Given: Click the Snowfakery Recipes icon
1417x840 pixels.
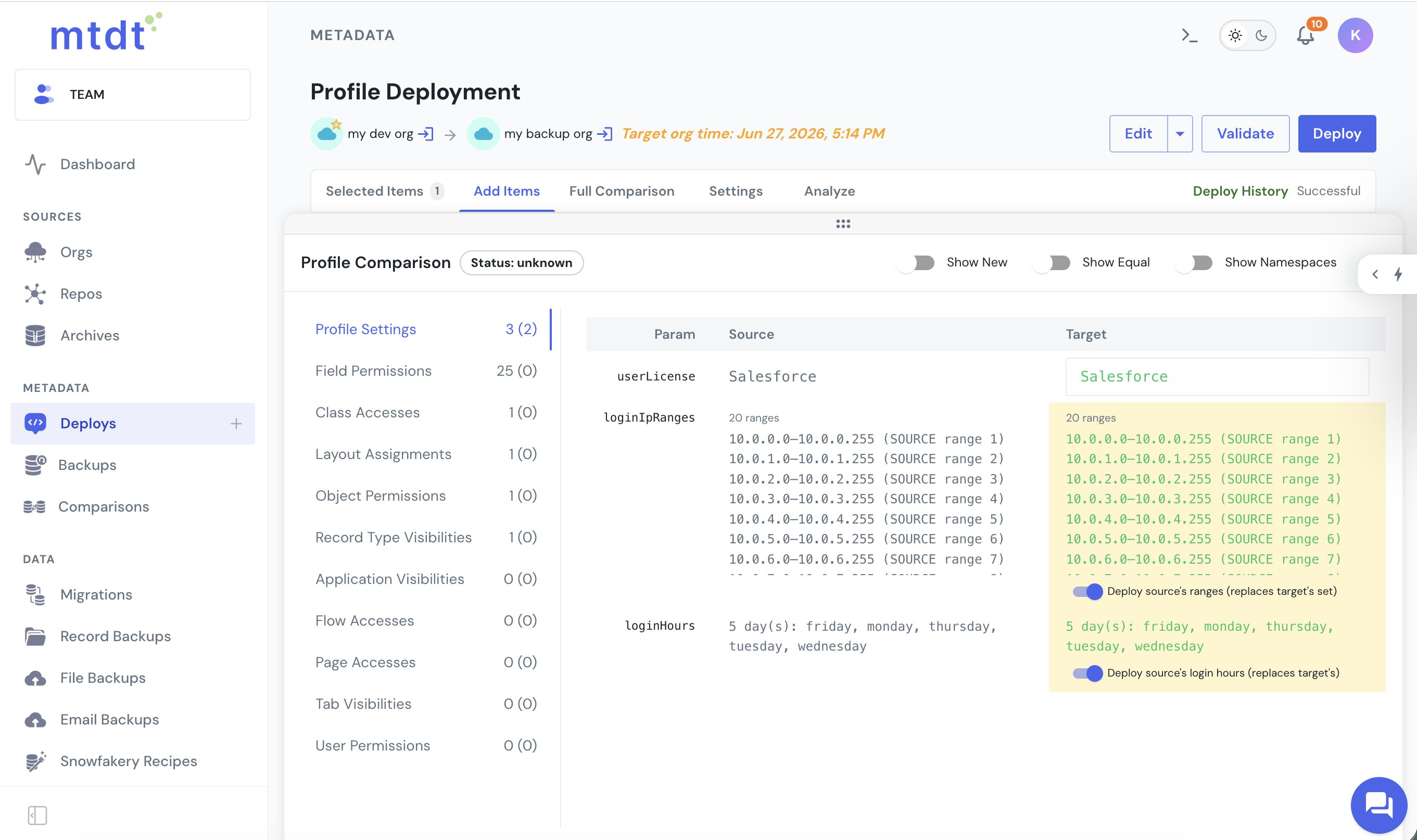Looking at the screenshot, I should (x=35, y=761).
